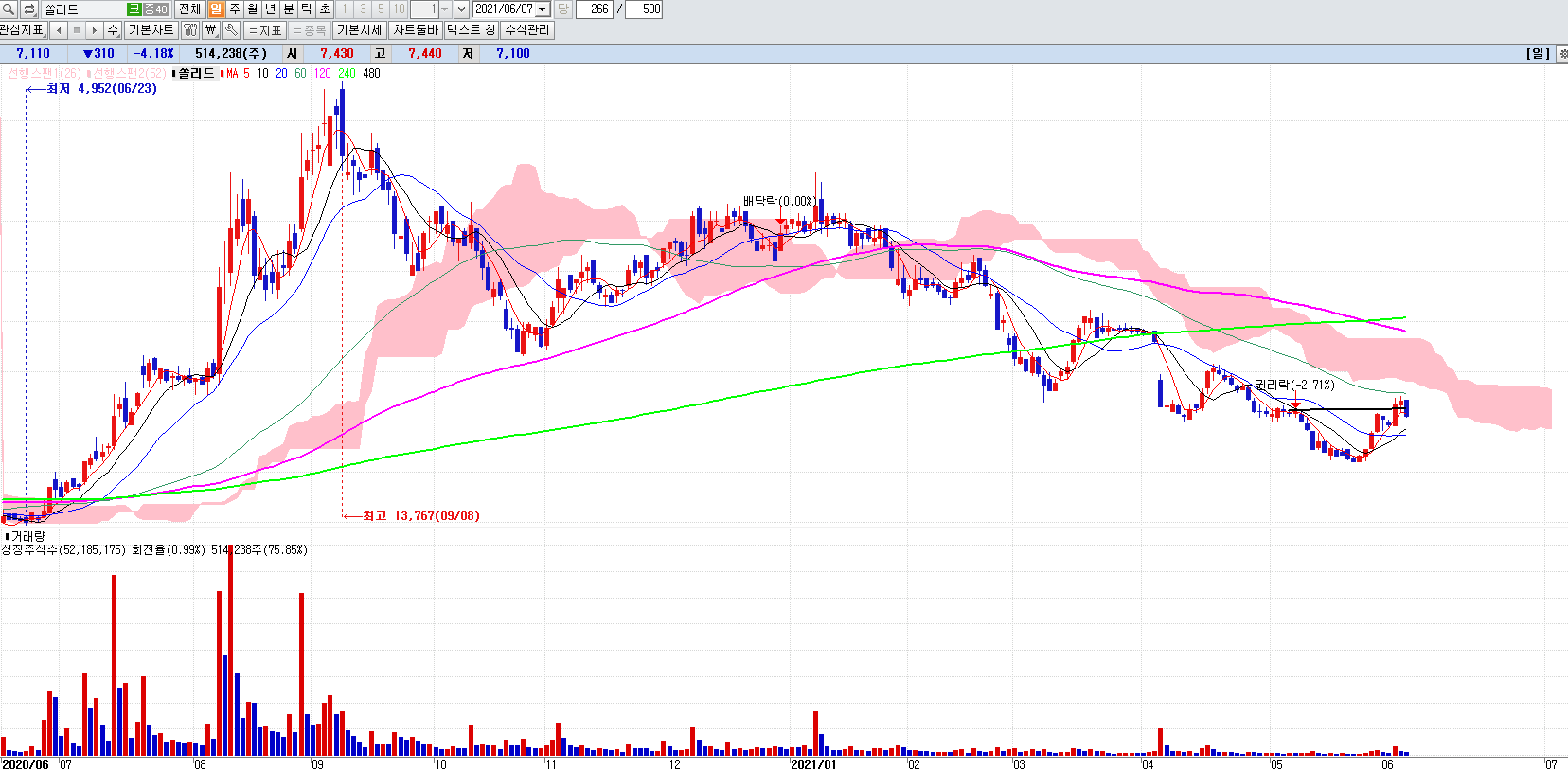Open the =지표 indicator menu
Screen dimensions: 1568x772
[266, 30]
